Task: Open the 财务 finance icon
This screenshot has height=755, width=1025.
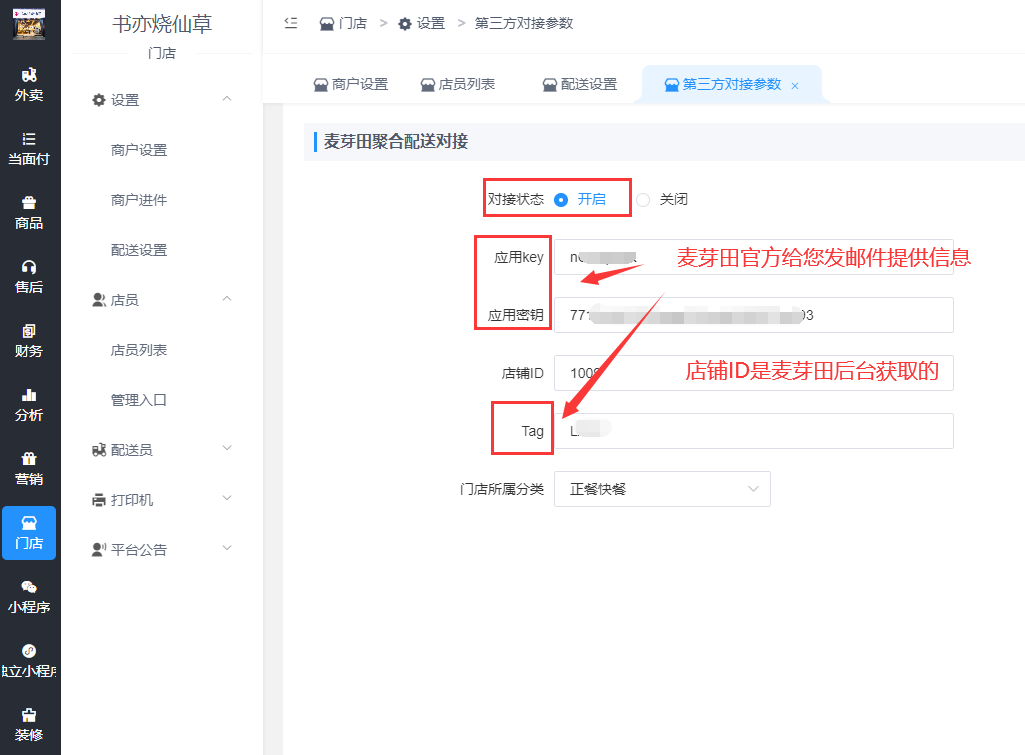Action: click(29, 341)
